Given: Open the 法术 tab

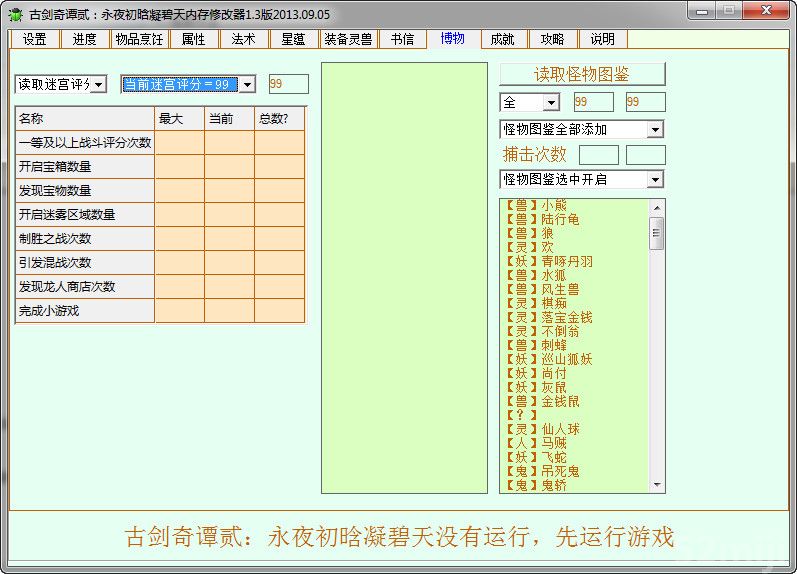Looking at the screenshot, I should (243, 39).
